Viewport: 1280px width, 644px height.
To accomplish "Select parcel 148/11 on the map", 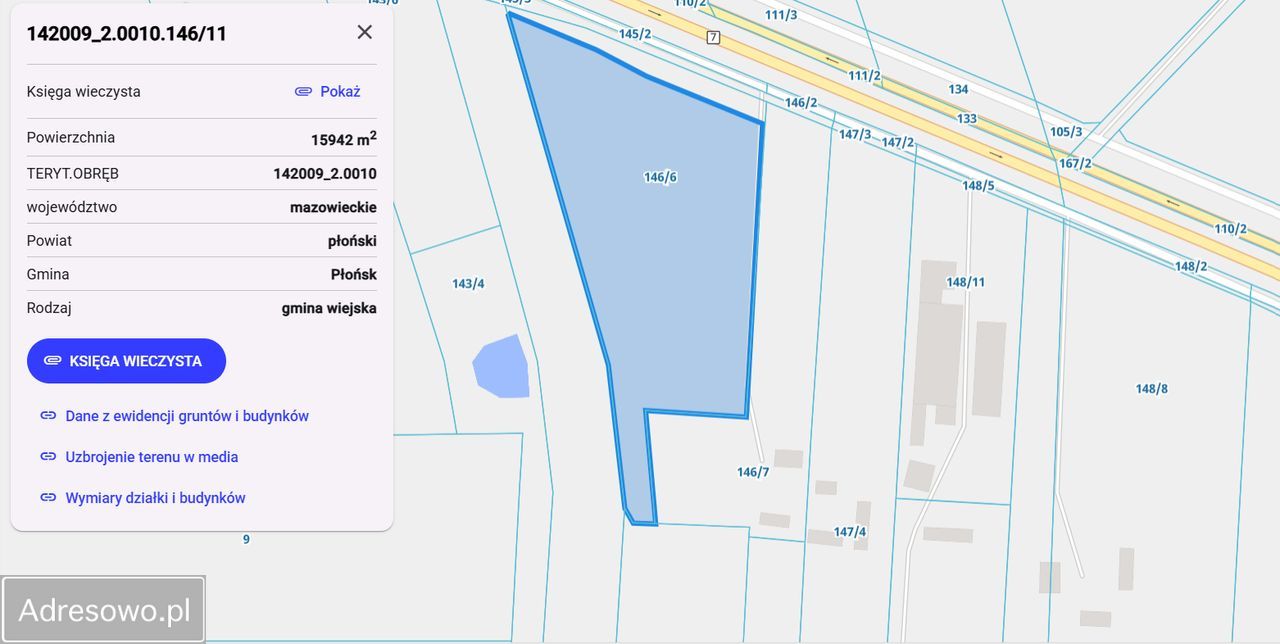I will pos(965,282).
